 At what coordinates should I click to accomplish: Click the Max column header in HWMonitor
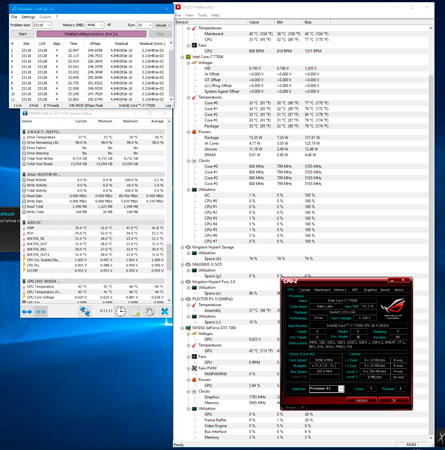pyautogui.click(x=316, y=22)
